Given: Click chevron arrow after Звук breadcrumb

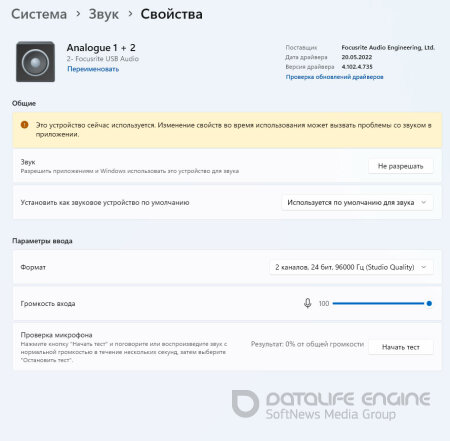Looking at the screenshot, I should 130,14.
